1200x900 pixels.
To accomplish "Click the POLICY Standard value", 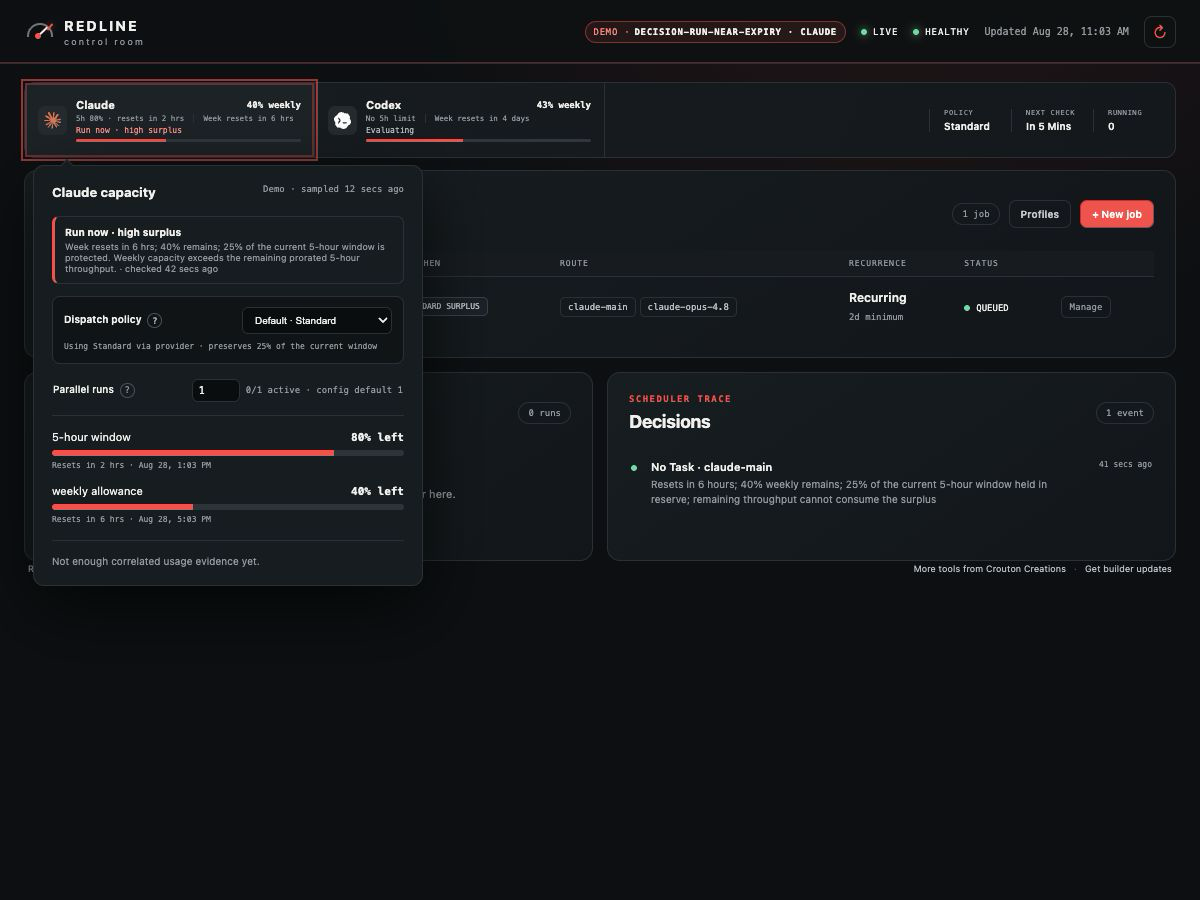I will point(967,126).
